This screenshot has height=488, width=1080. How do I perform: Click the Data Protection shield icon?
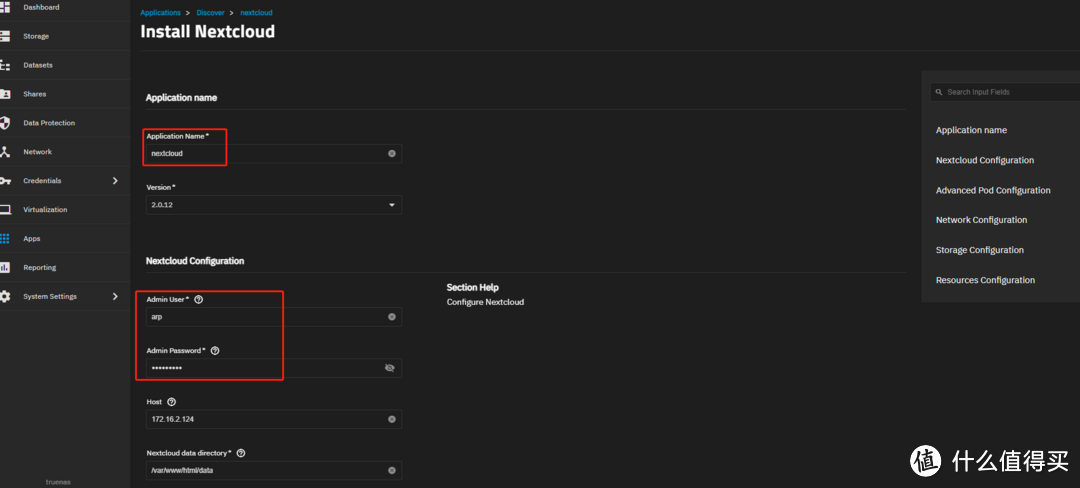5,123
